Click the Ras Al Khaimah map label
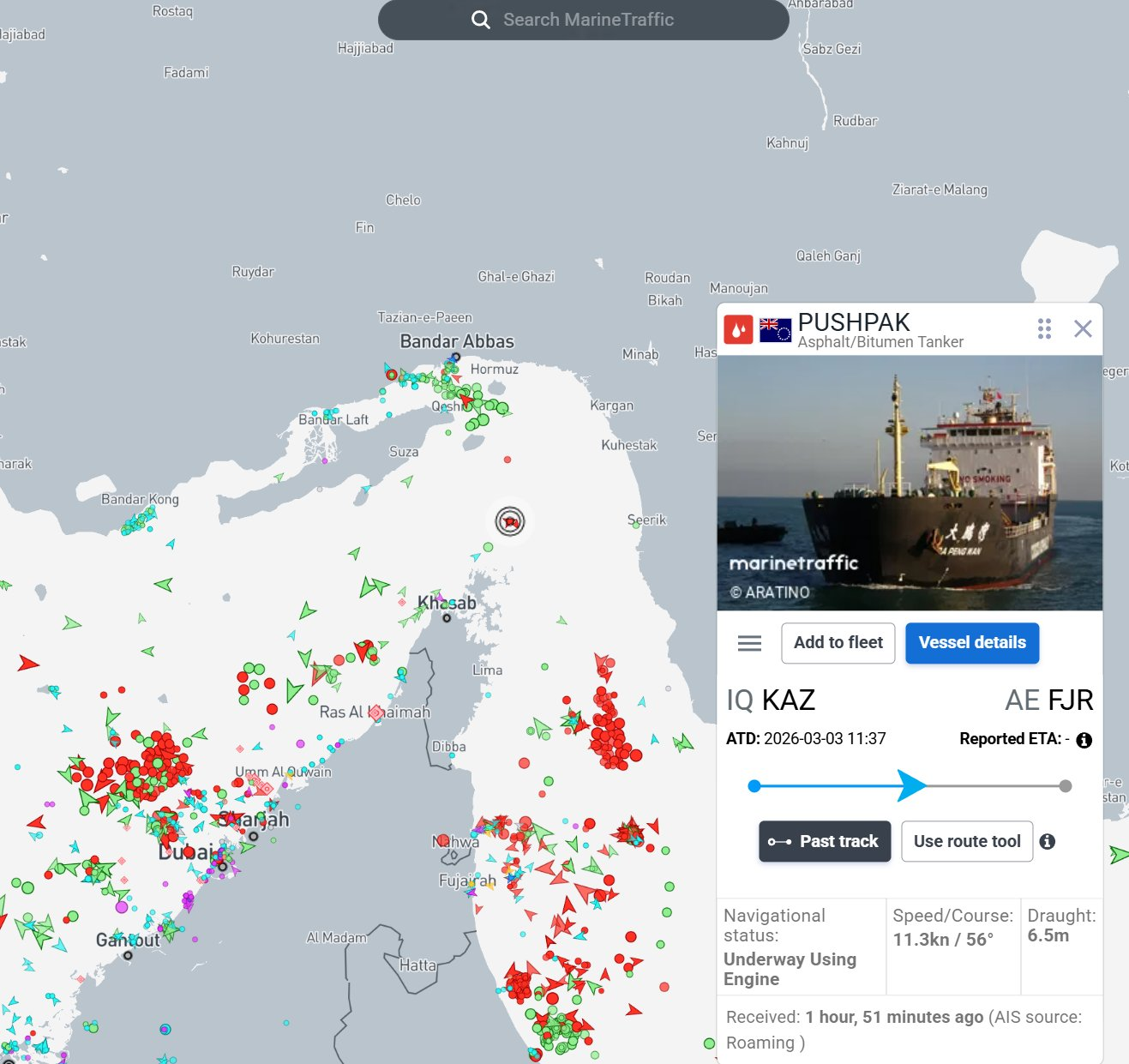Image resolution: width=1129 pixels, height=1064 pixels. pyautogui.click(x=375, y=712)
